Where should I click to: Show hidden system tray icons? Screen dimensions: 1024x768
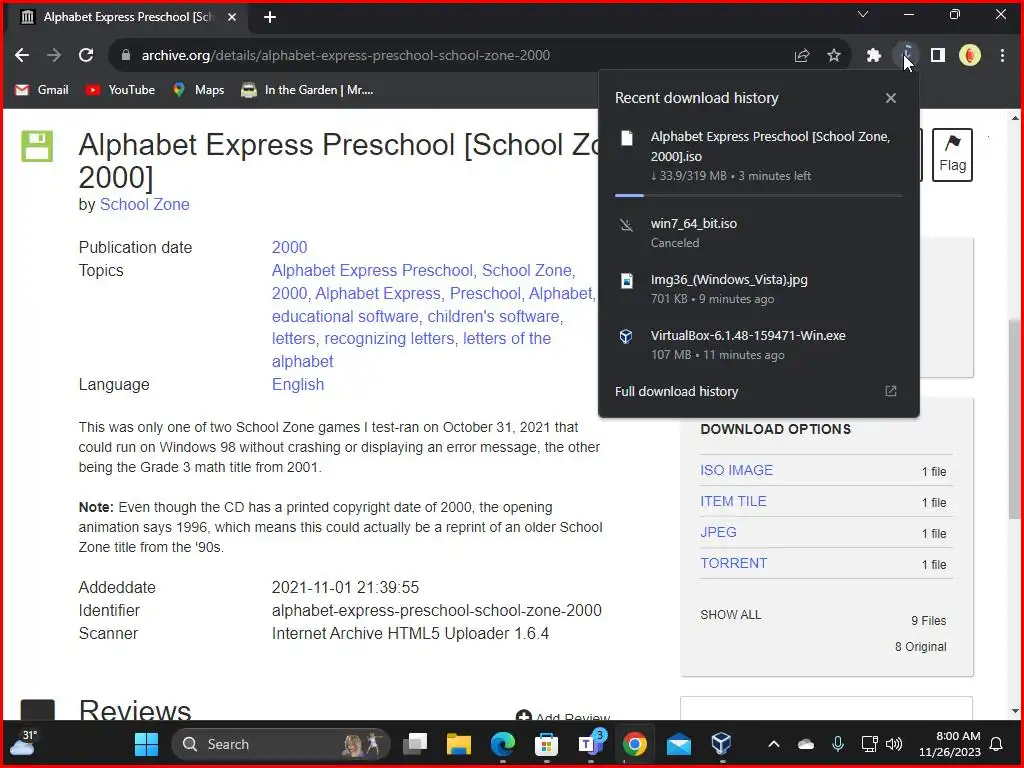point(774,744)
